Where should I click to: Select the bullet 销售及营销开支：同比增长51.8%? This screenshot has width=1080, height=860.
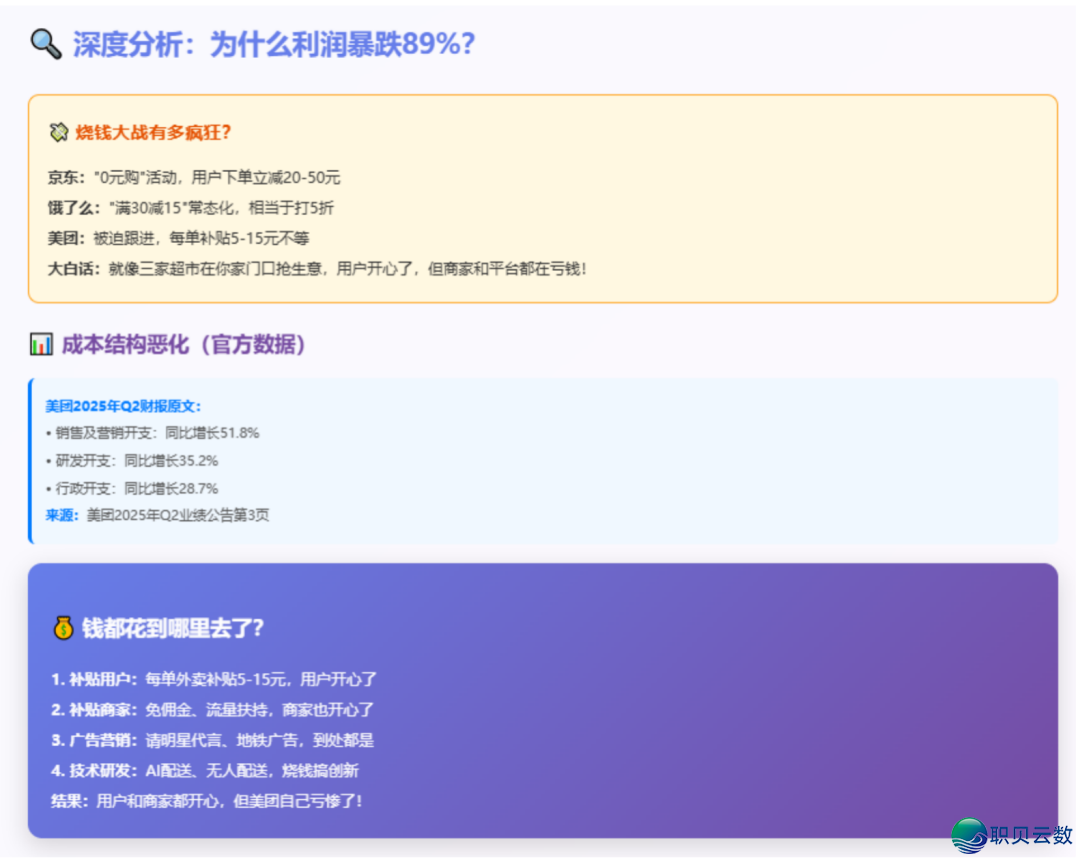[x=152, y=433]
